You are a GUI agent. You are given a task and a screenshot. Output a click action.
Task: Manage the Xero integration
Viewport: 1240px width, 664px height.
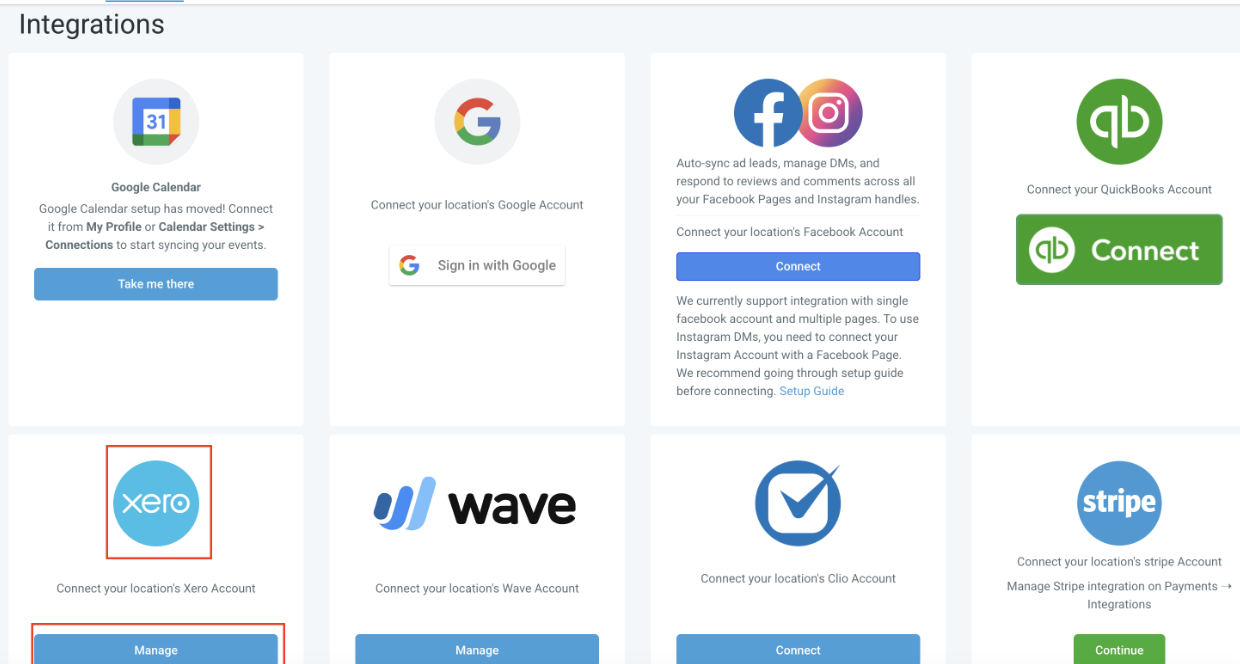[156, 650]
